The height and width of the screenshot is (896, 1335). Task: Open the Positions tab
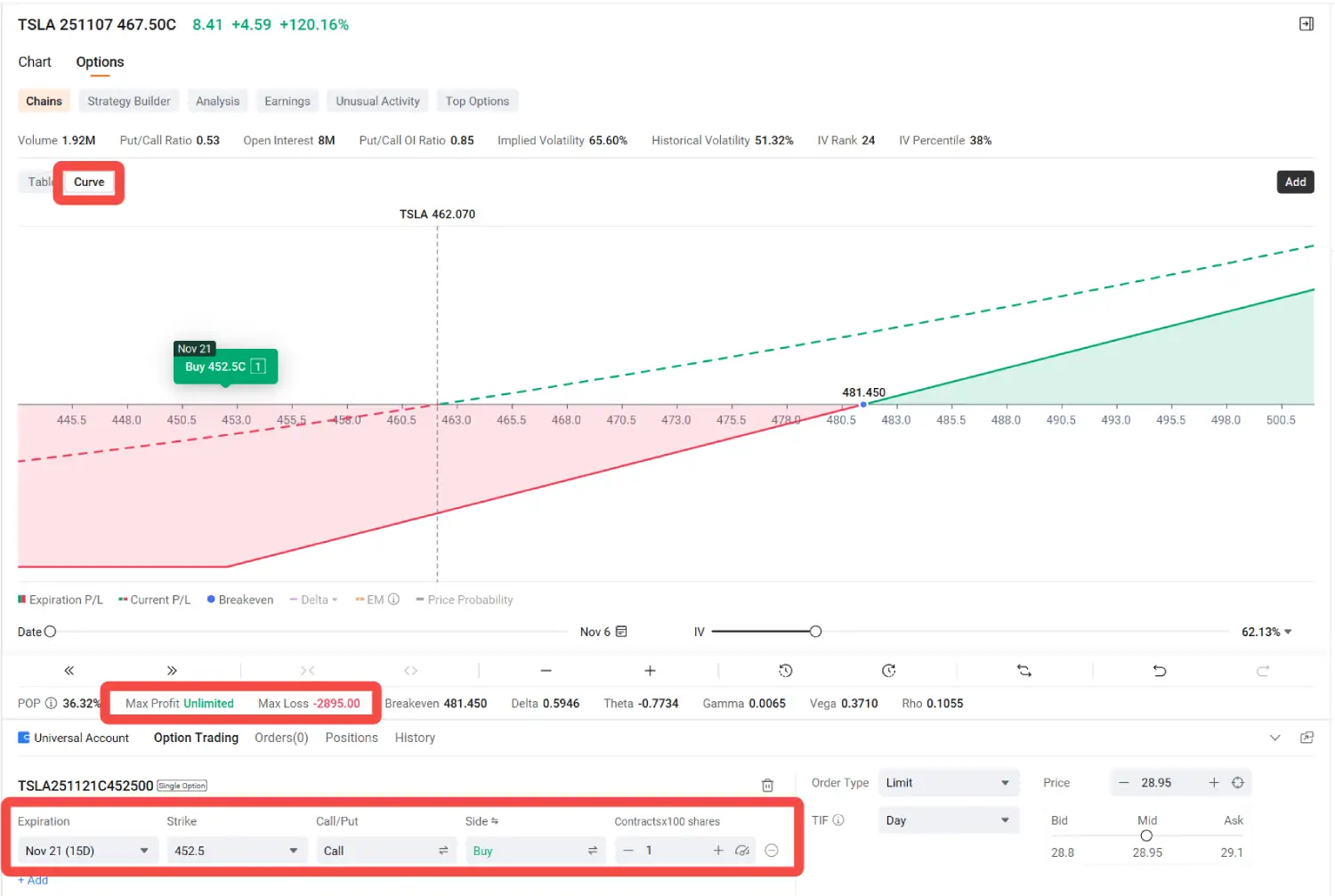click(352, 738)
